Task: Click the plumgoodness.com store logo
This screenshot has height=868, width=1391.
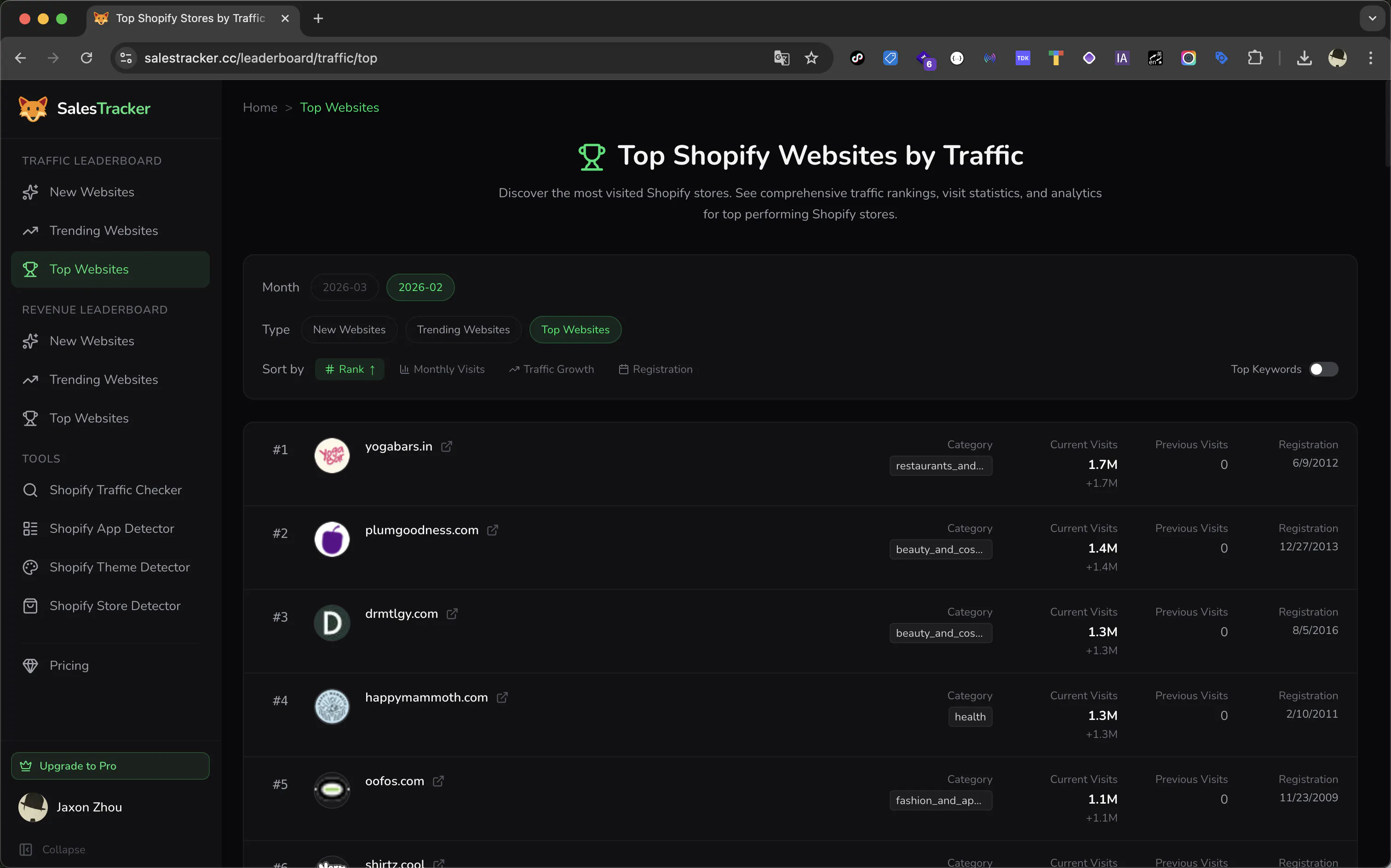Action: (x=332, y=539)
